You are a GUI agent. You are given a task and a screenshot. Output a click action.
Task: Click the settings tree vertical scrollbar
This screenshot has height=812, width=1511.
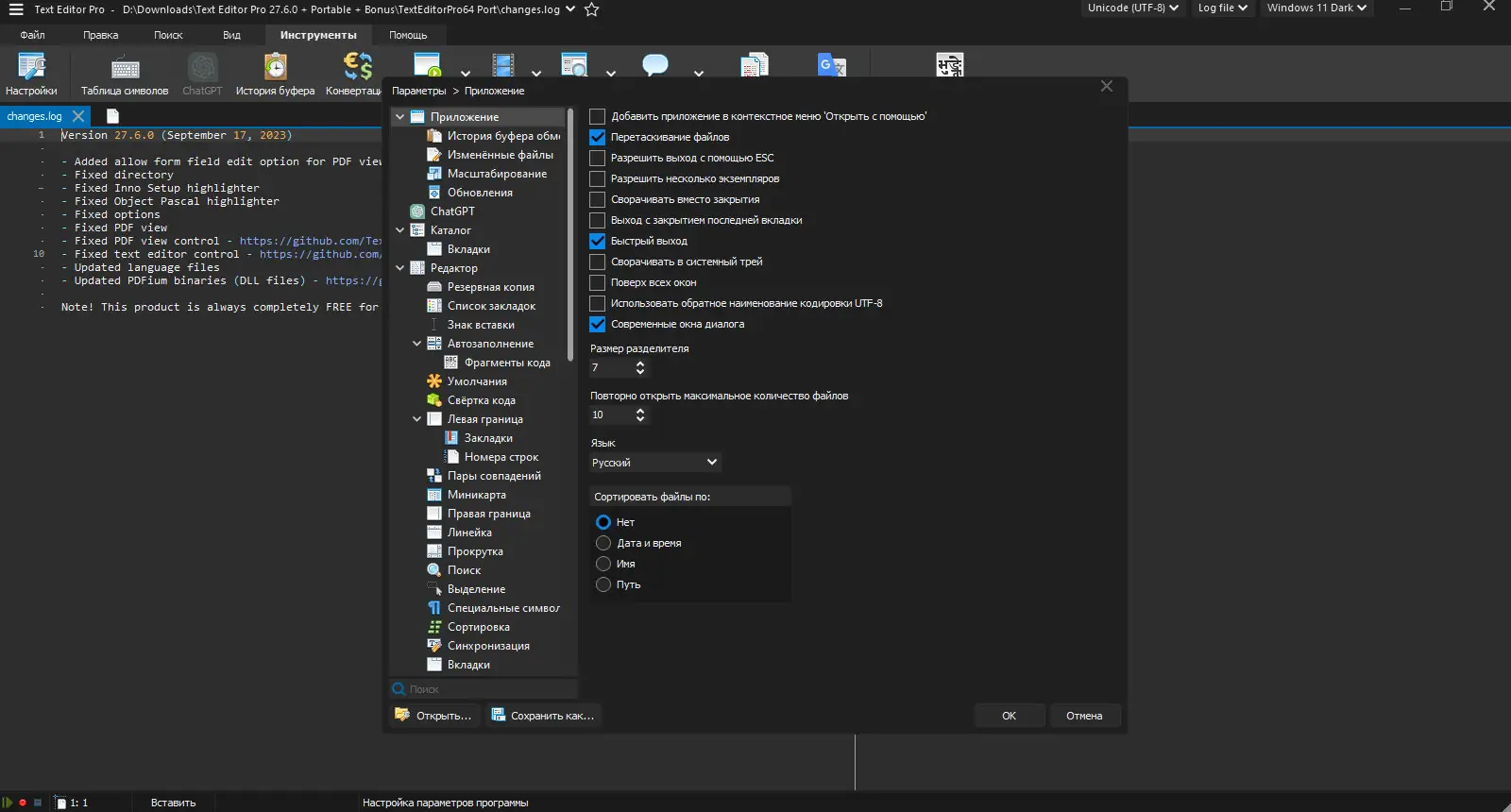tap(570, 234)
